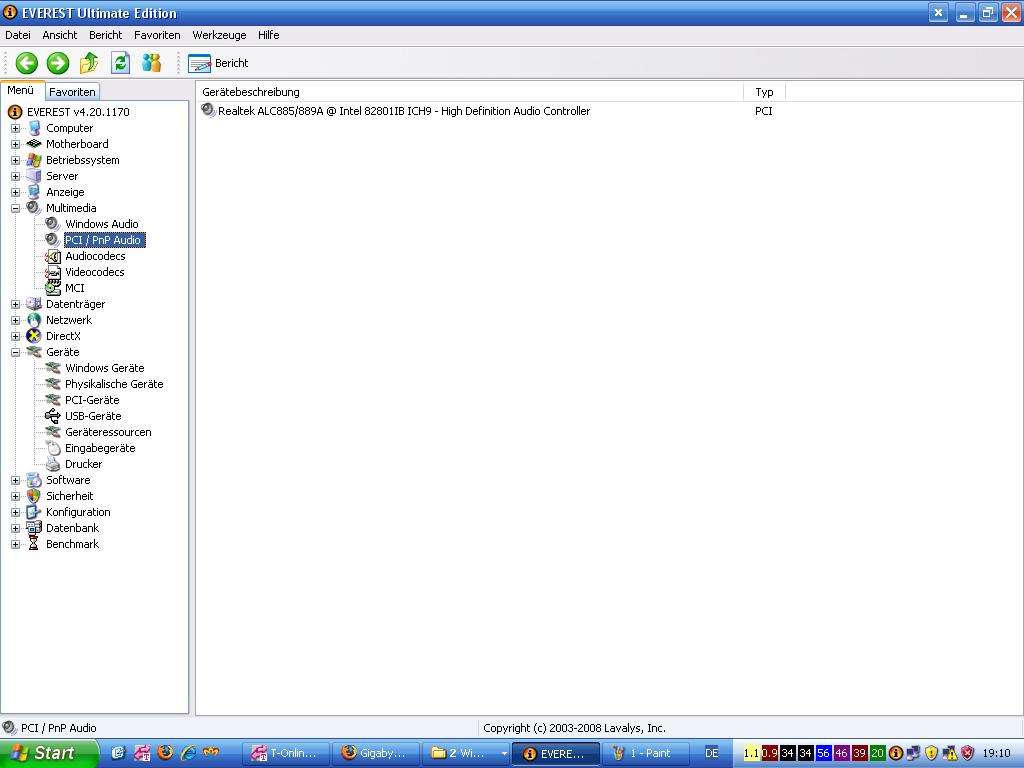This screenshot has width=1024, height=768.
Task: Expand the Computer tree node
Action: point(16,129)
